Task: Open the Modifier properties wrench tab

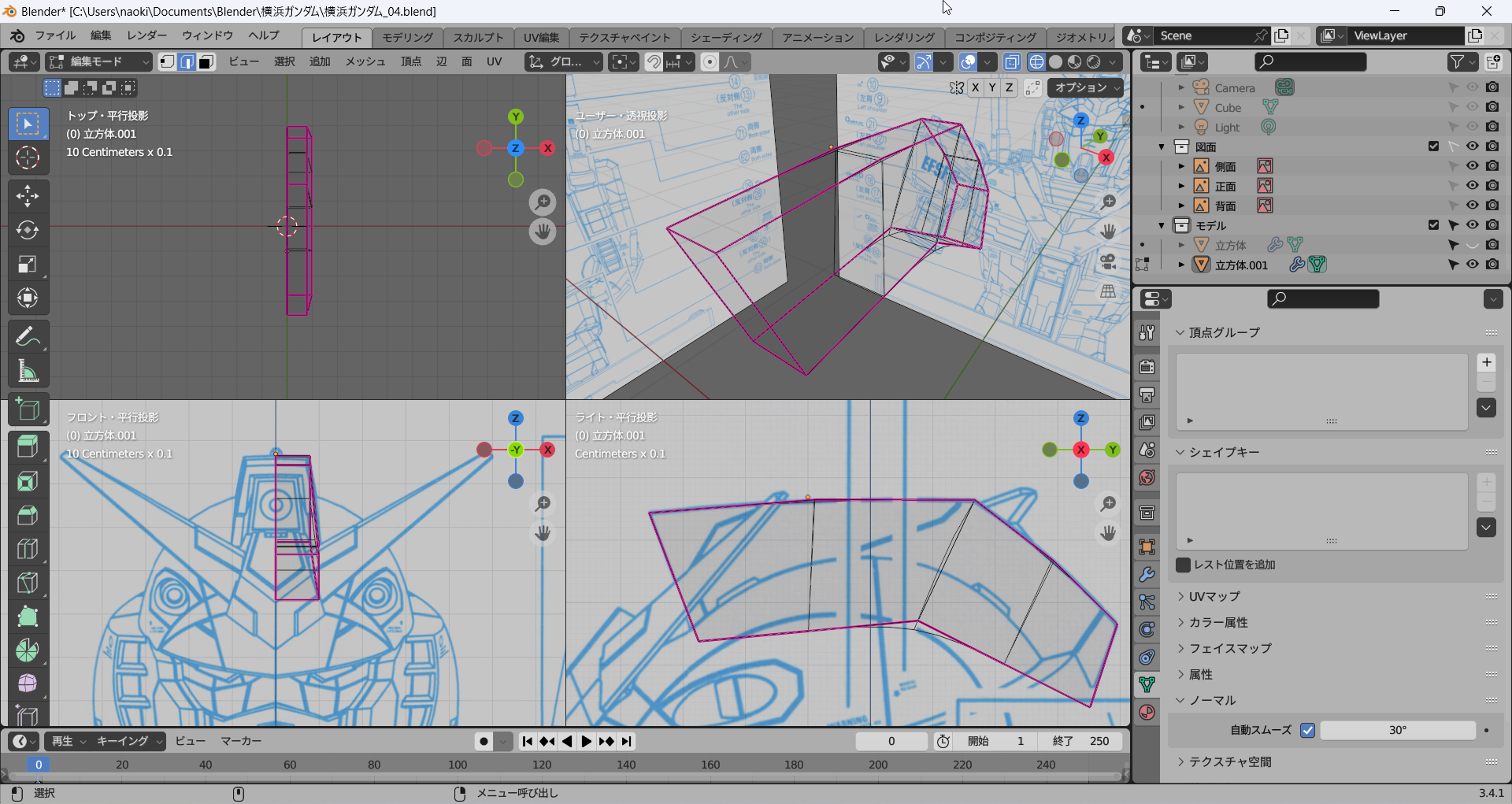Action: (1147, 574)
